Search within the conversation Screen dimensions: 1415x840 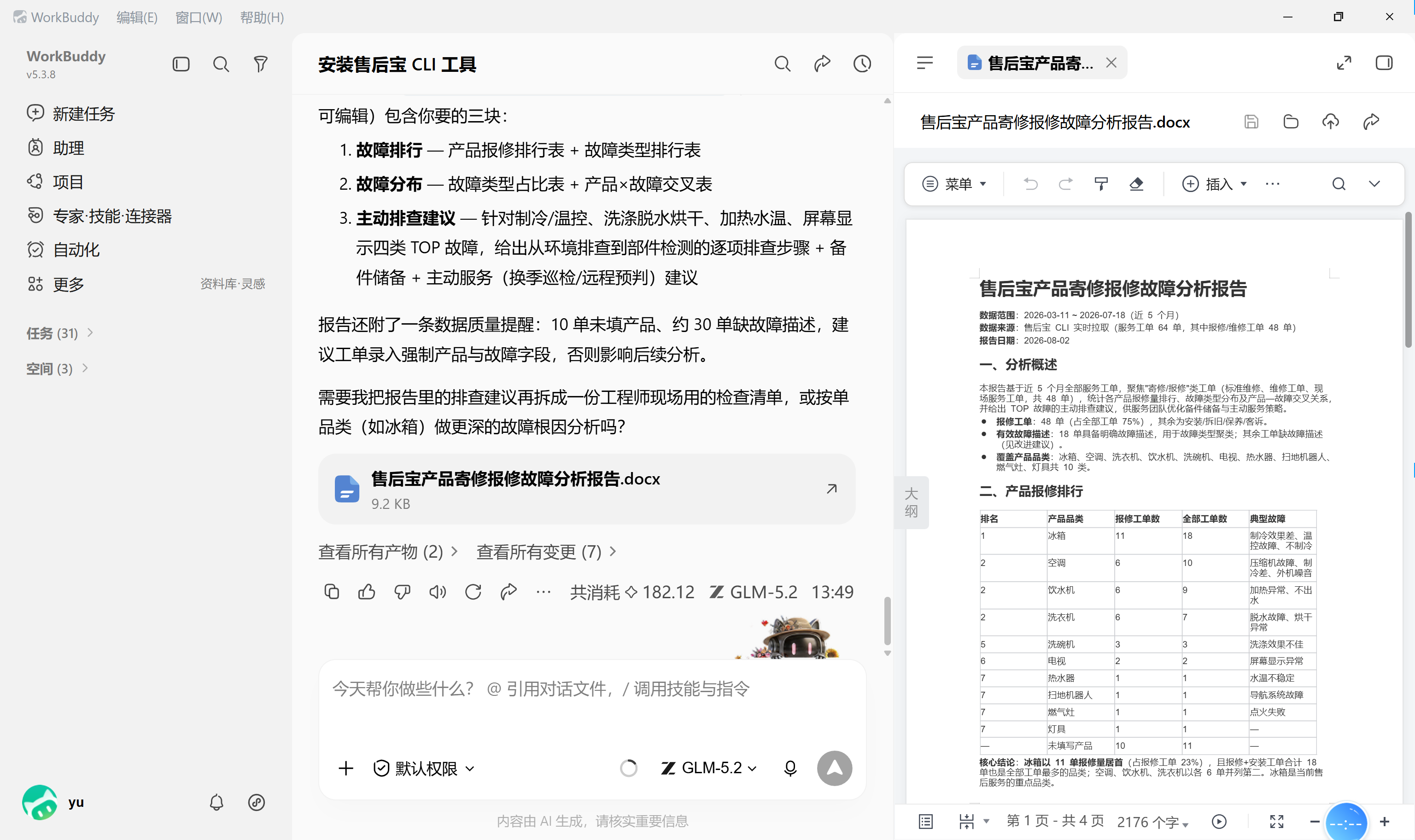click(782, 64)
